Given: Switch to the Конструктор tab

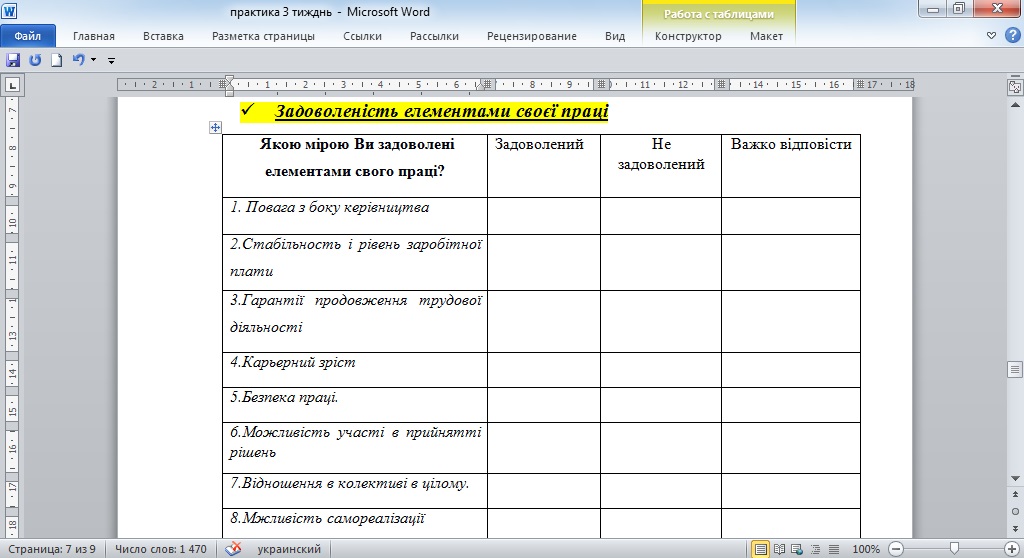Looking at the screenshot, I should pyautogui.click(x=688, y=36).
